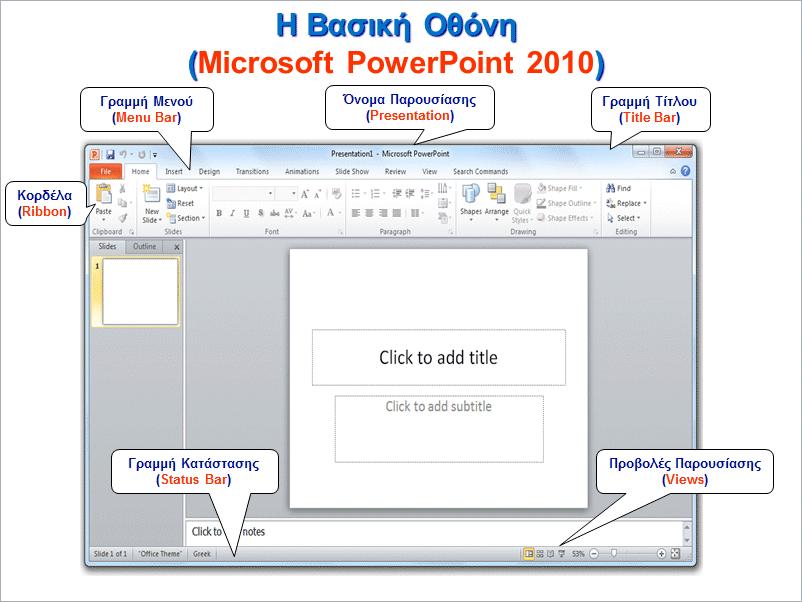Center the paragraph text
The width and height of the screenshot is (802, 602).
(369, 213)
